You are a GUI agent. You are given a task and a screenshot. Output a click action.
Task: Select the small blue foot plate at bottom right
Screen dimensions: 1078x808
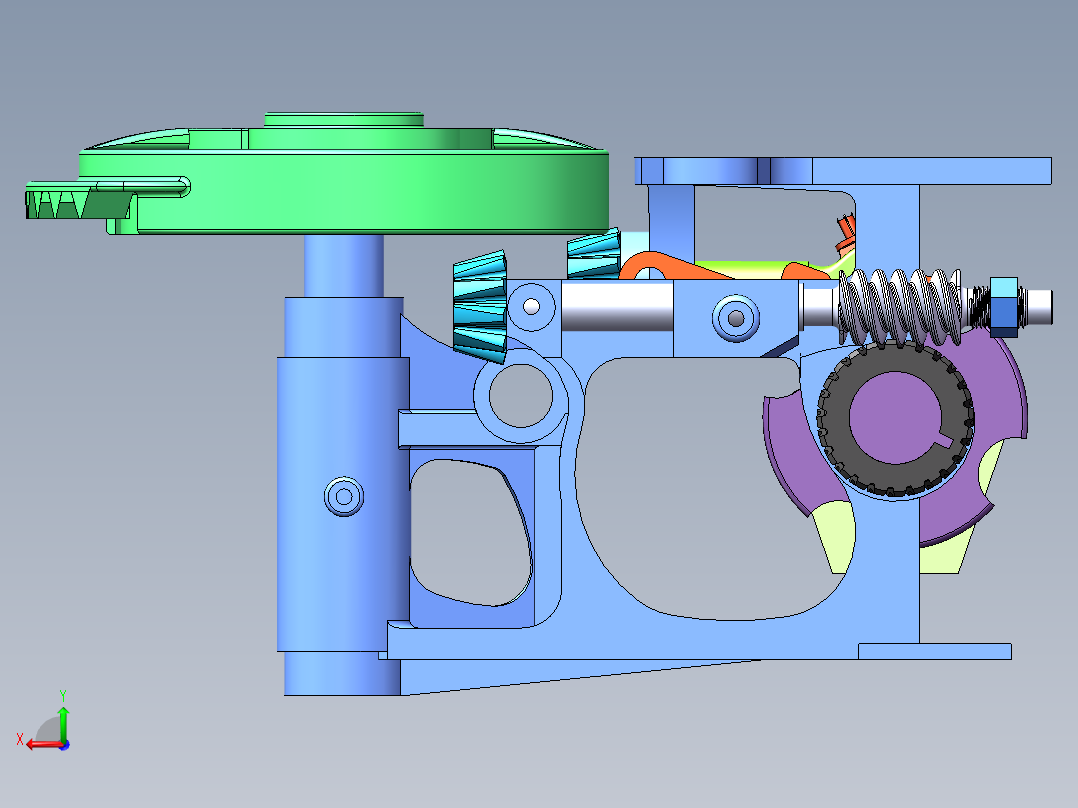(935, 651)
